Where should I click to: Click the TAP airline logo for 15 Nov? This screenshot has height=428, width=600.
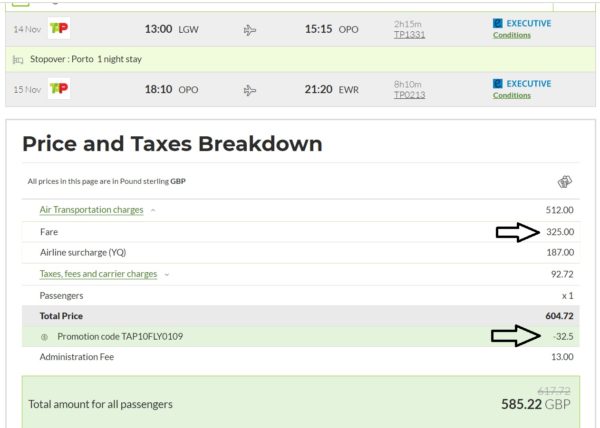[60, 89]
